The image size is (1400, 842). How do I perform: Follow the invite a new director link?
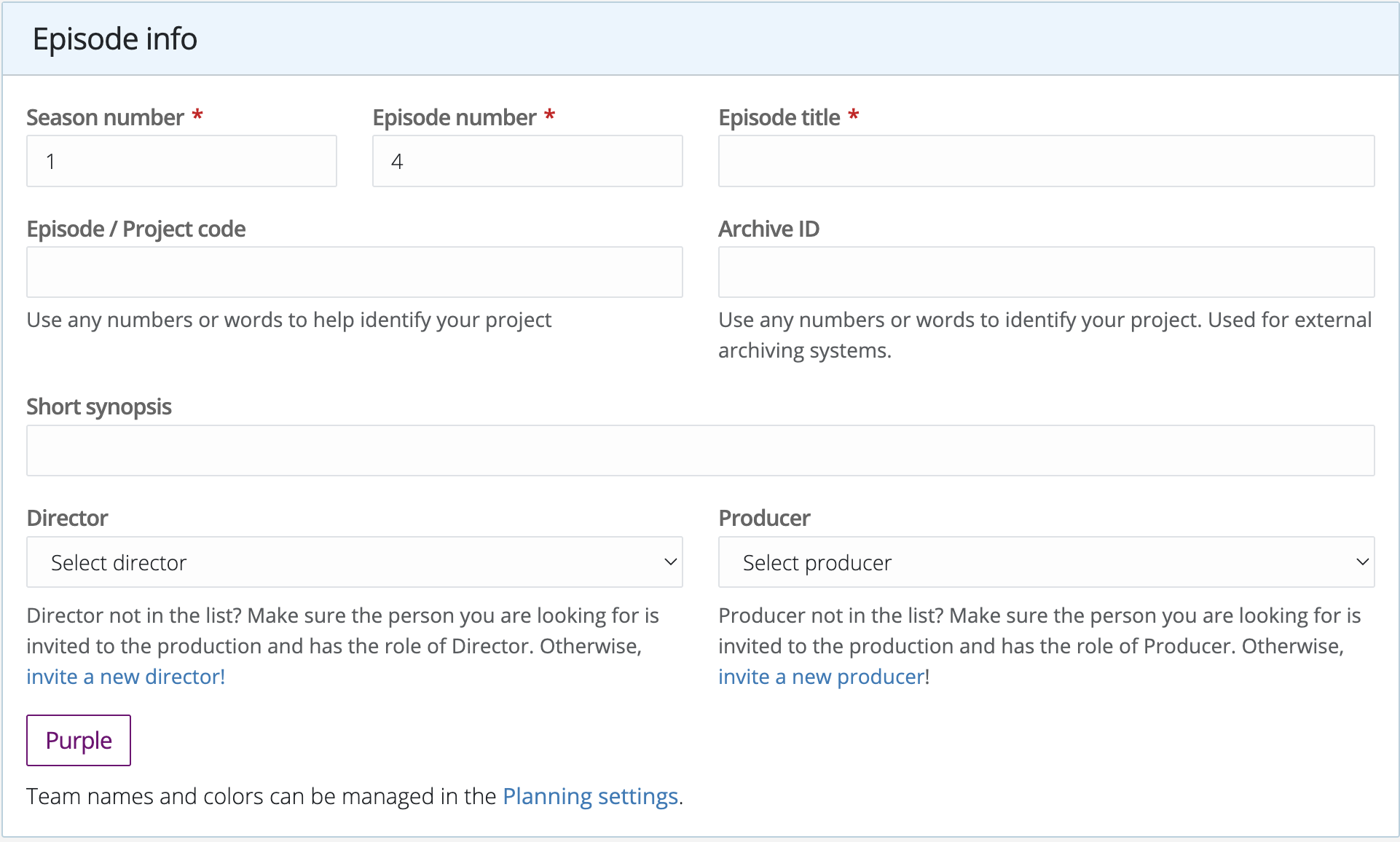(x=125, y=677)
